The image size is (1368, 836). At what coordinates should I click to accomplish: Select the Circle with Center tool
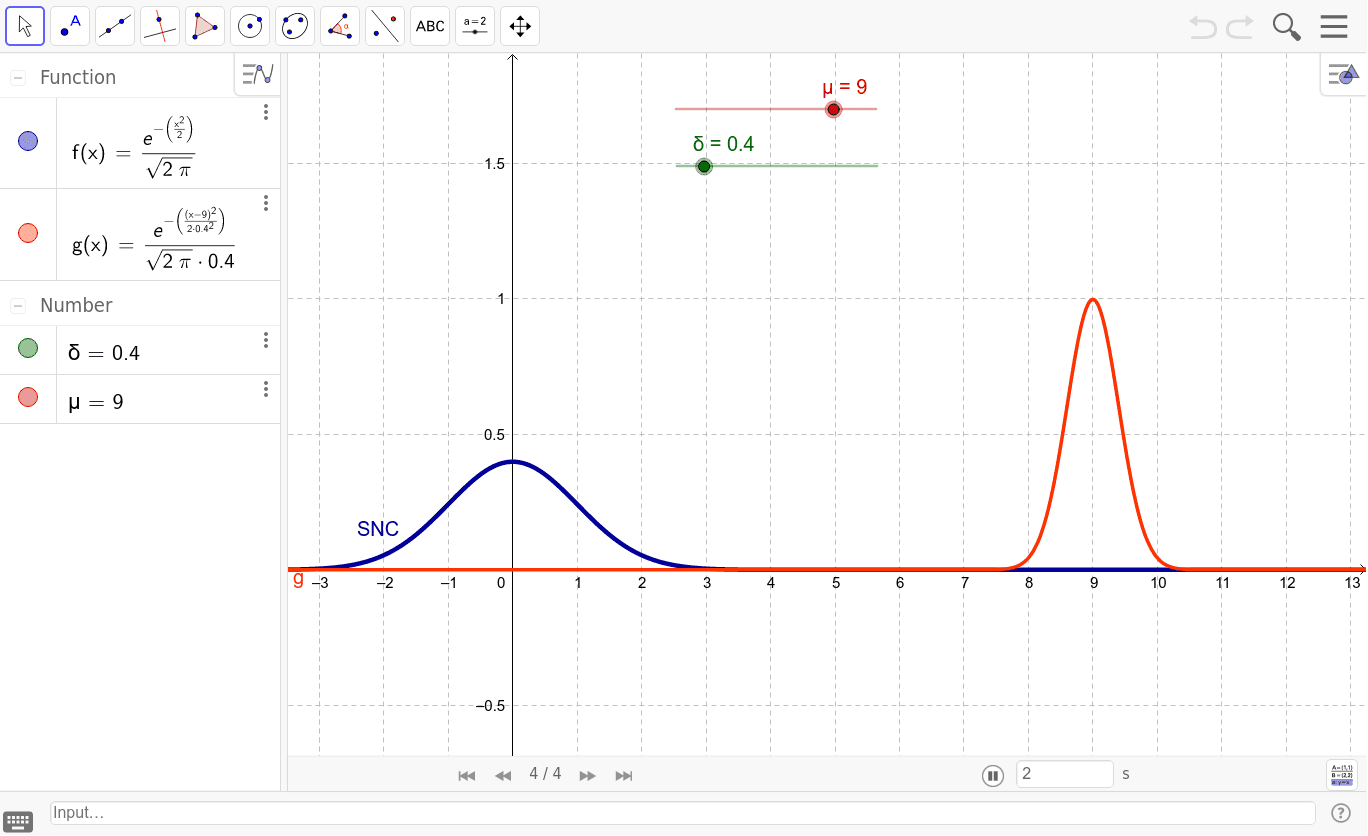click(250, 26)
